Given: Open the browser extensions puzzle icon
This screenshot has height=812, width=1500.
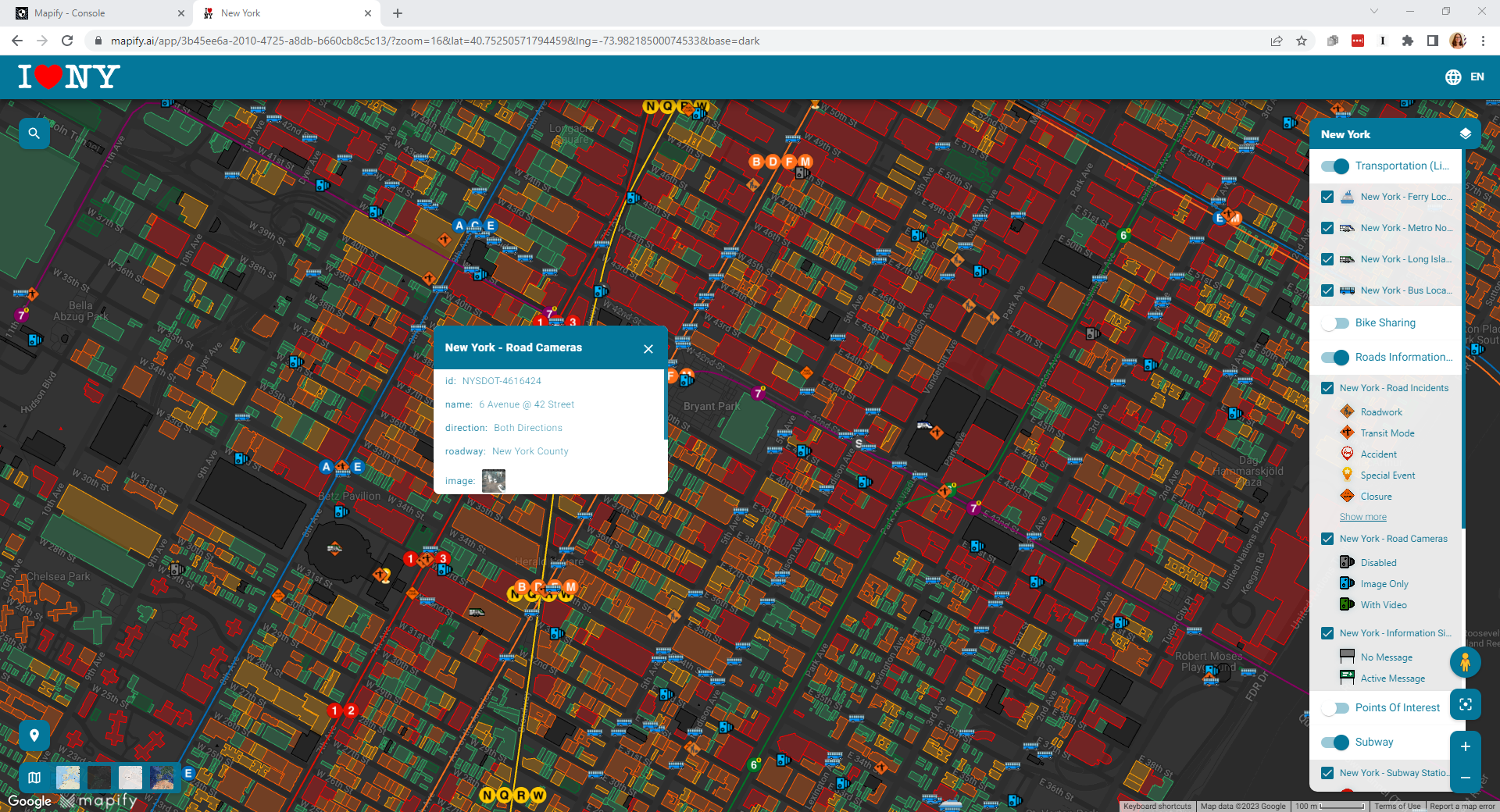Looking at the screenshot, I should pyautogui.click(x=1408, y=41).
